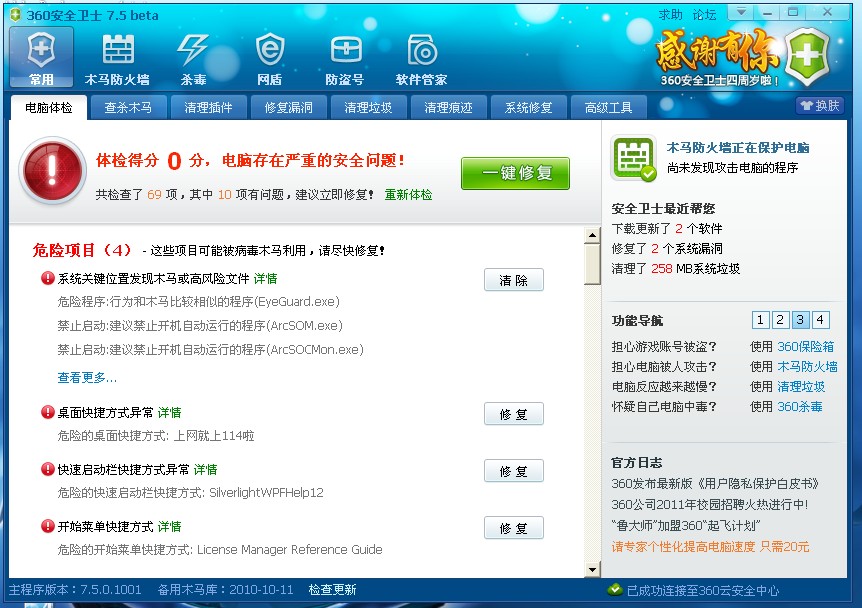Open the 清理垃圾 navigation link
862x608 pixels.
(801, 387)
